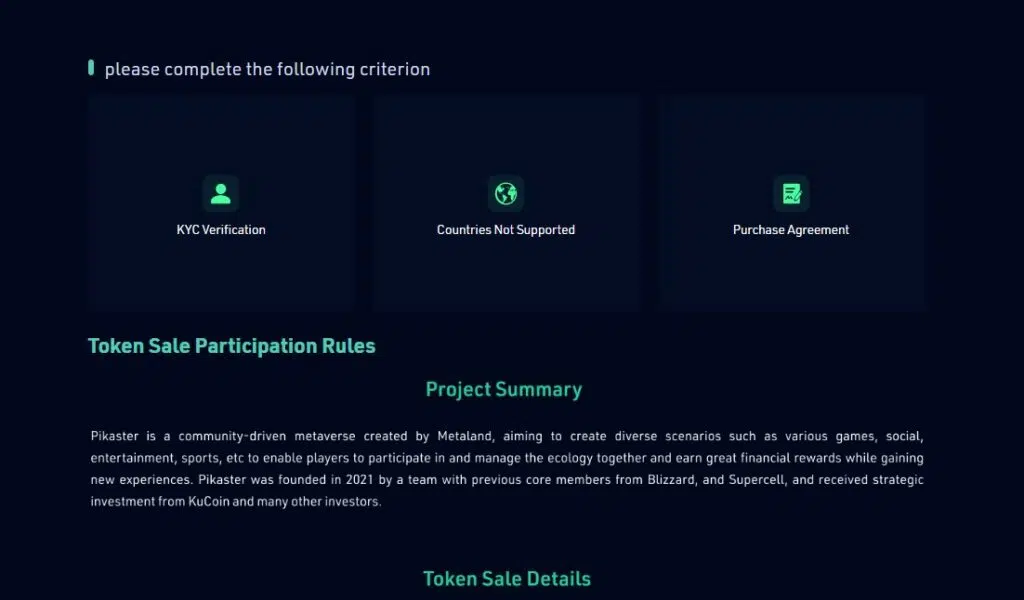The width and height of the screenshot is (1024, 600).
Task: Select the Token Sale Participation Rules heading
Action: point(231,345)
